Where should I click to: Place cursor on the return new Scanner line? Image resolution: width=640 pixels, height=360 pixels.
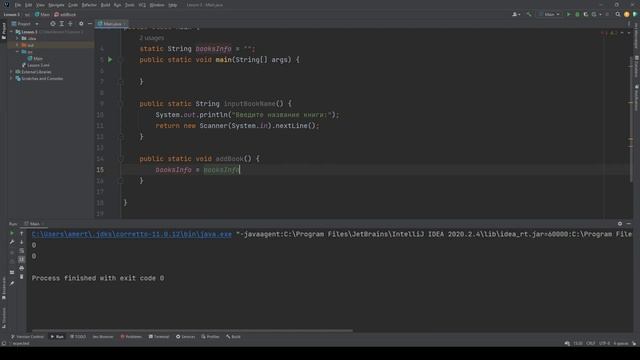point(237,126)
